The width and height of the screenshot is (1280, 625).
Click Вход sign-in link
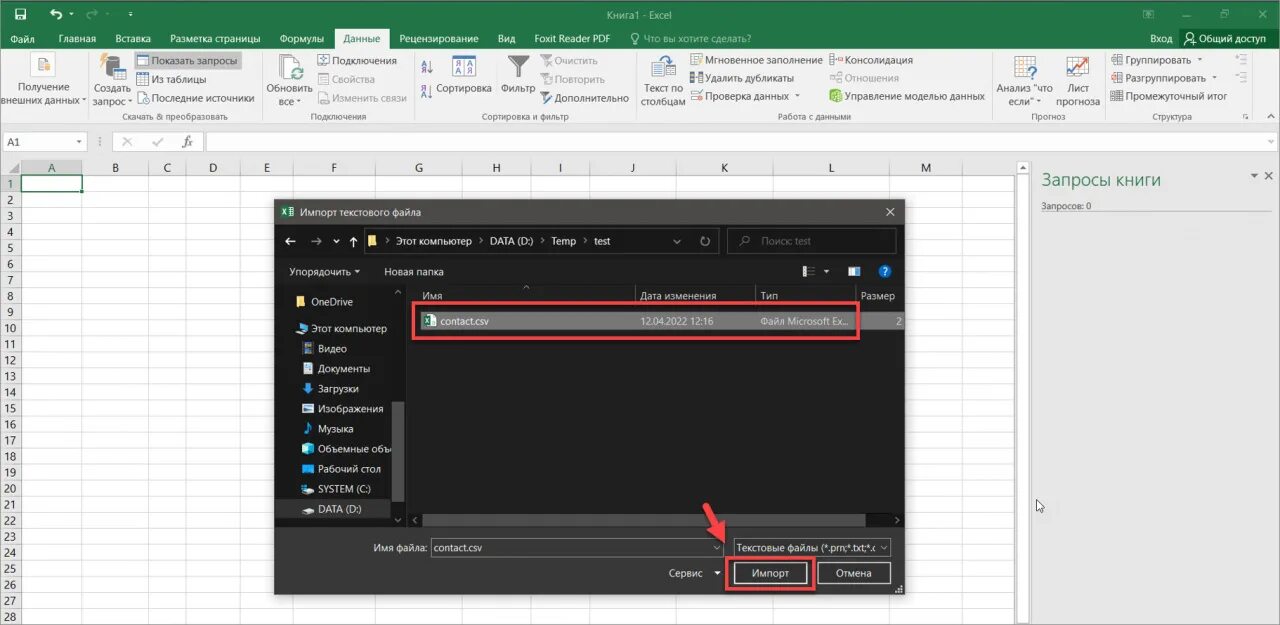point(1160,39)
